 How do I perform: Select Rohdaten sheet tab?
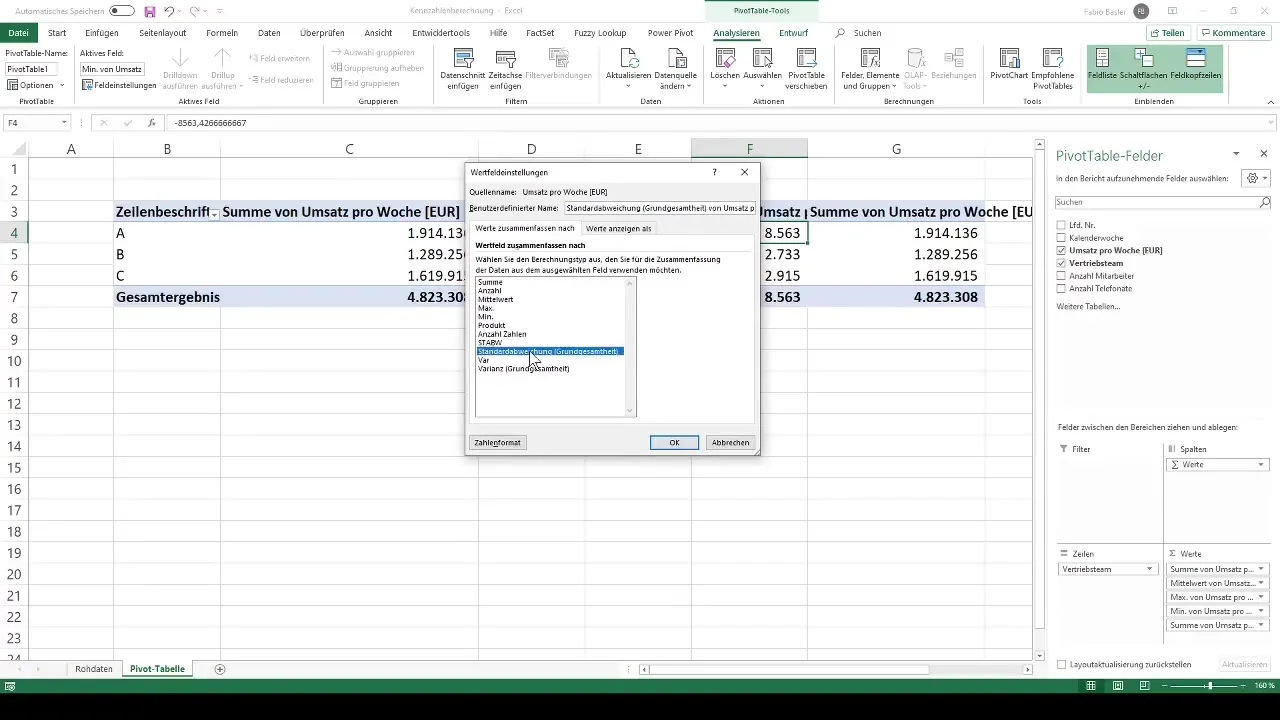[x=93, y=668]
